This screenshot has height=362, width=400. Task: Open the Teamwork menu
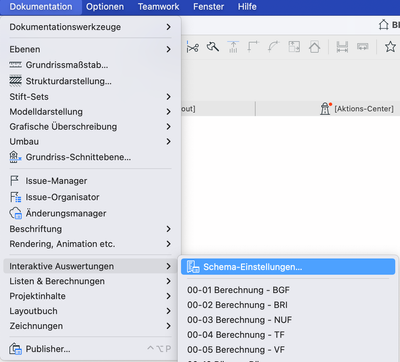pyautogui.click(x=159, y=7)
